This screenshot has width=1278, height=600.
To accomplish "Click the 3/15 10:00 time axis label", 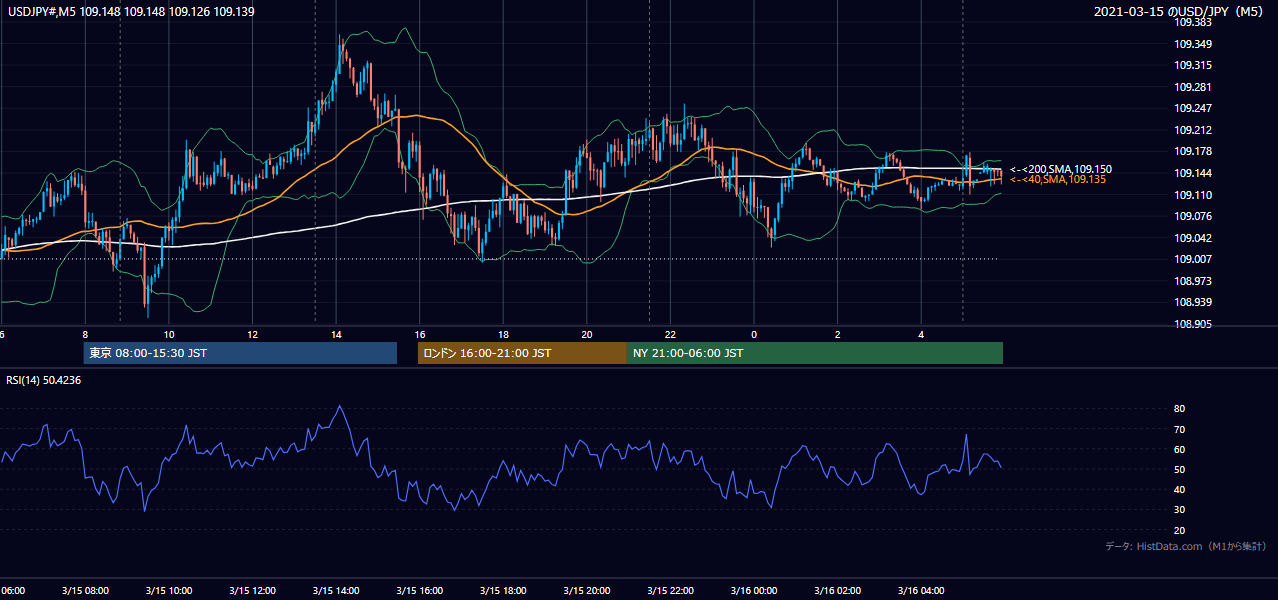I will (x=168, y=590).
